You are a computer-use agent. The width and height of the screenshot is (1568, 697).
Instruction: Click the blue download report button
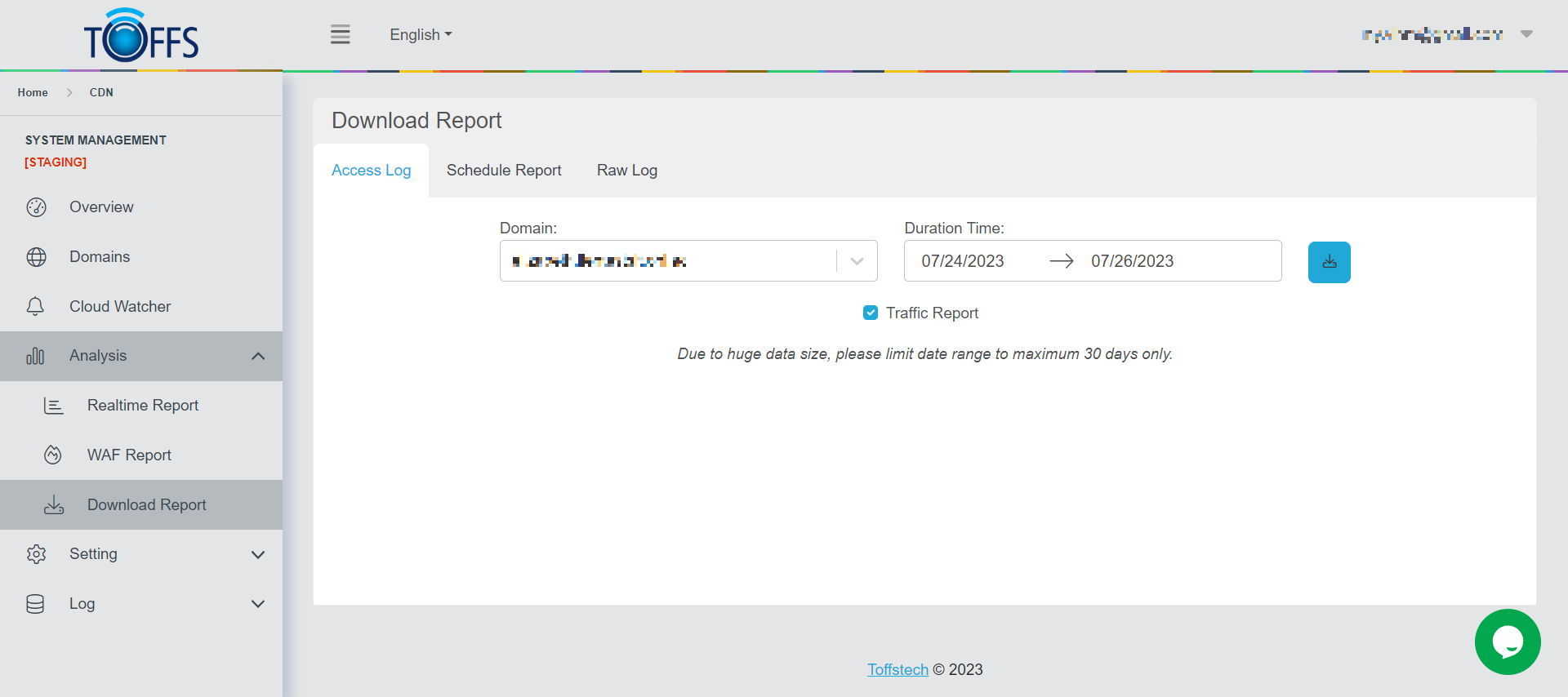(1329, 262)
